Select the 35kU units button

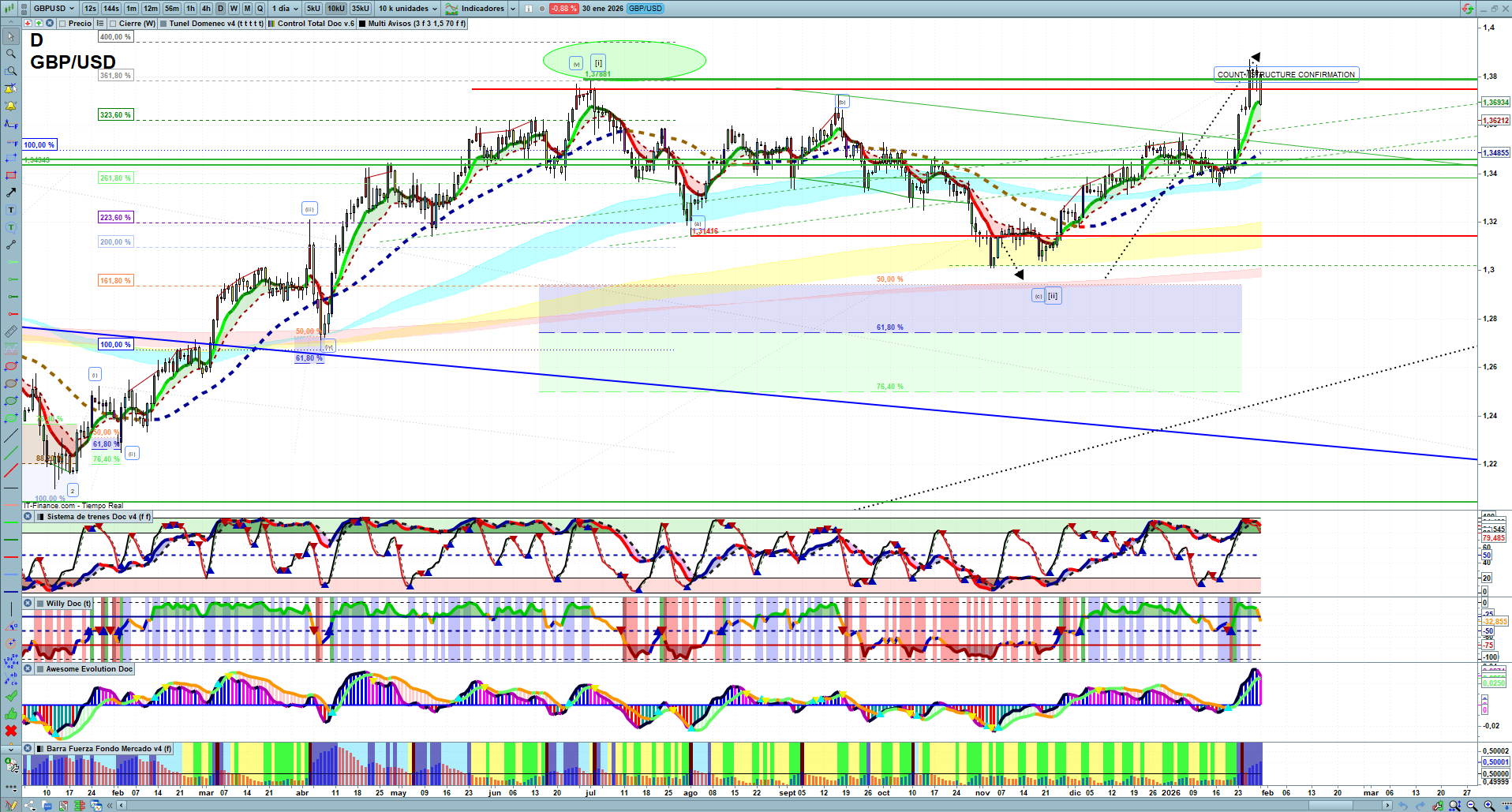(360, 9)
